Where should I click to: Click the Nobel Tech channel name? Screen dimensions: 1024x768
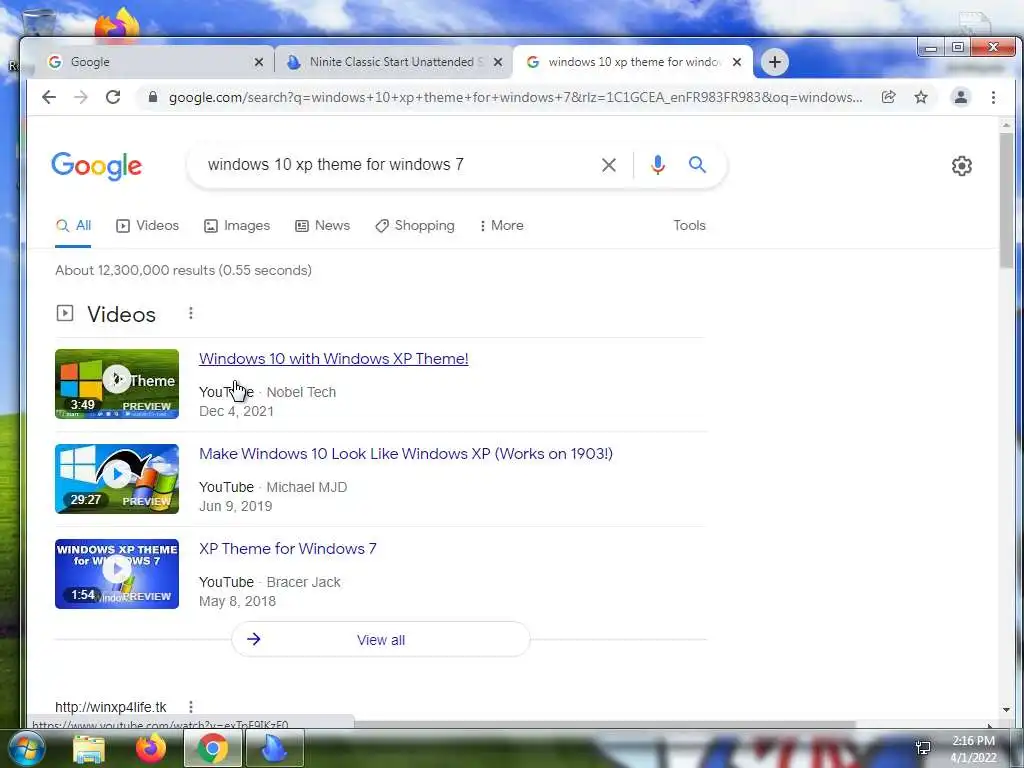(x=301, y=392)
